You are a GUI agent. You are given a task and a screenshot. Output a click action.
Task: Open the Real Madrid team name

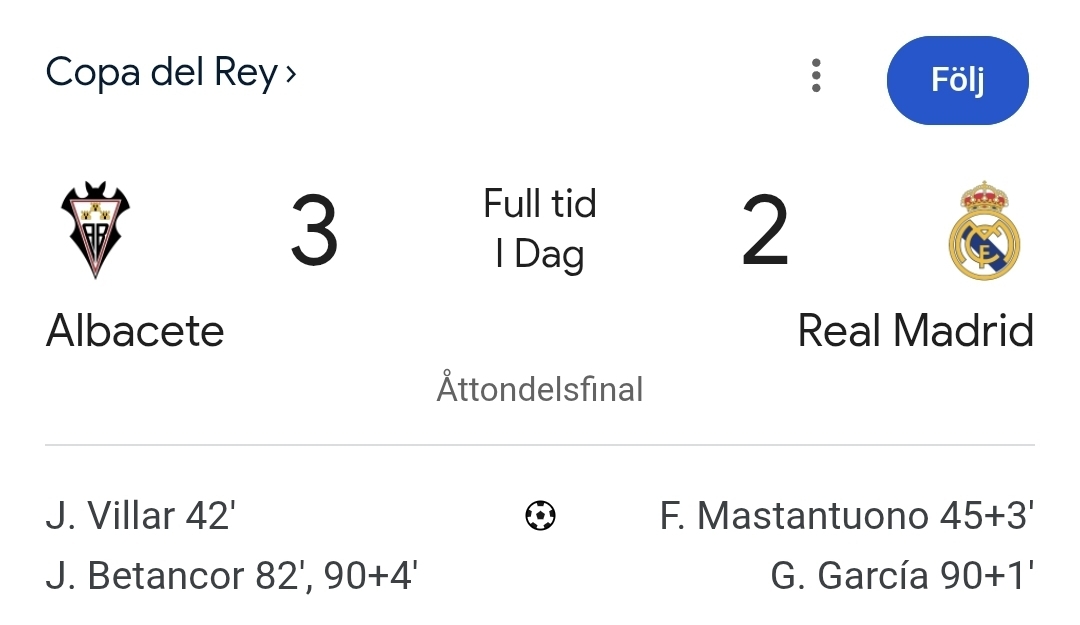click(x=915, y=331)
